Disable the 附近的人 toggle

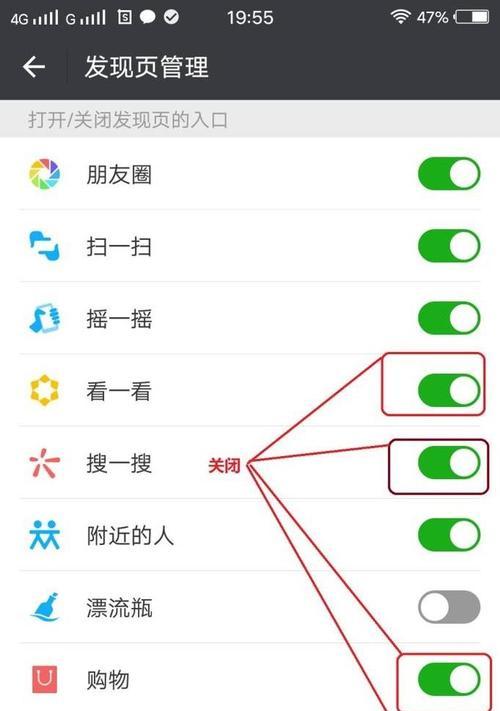[x=449, y=535]
